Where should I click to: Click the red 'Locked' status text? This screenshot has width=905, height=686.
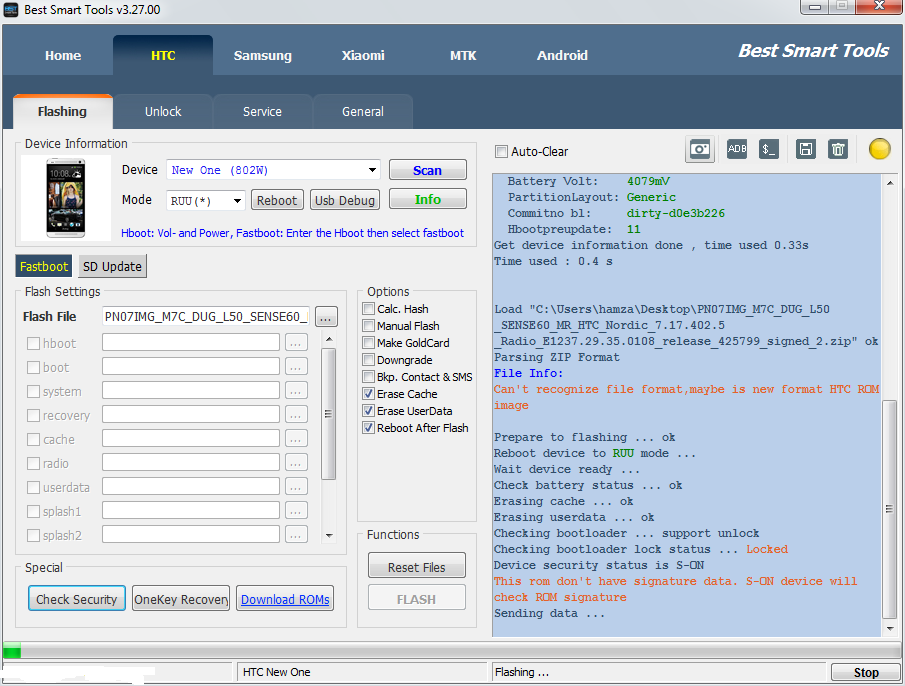click(767, 549)
